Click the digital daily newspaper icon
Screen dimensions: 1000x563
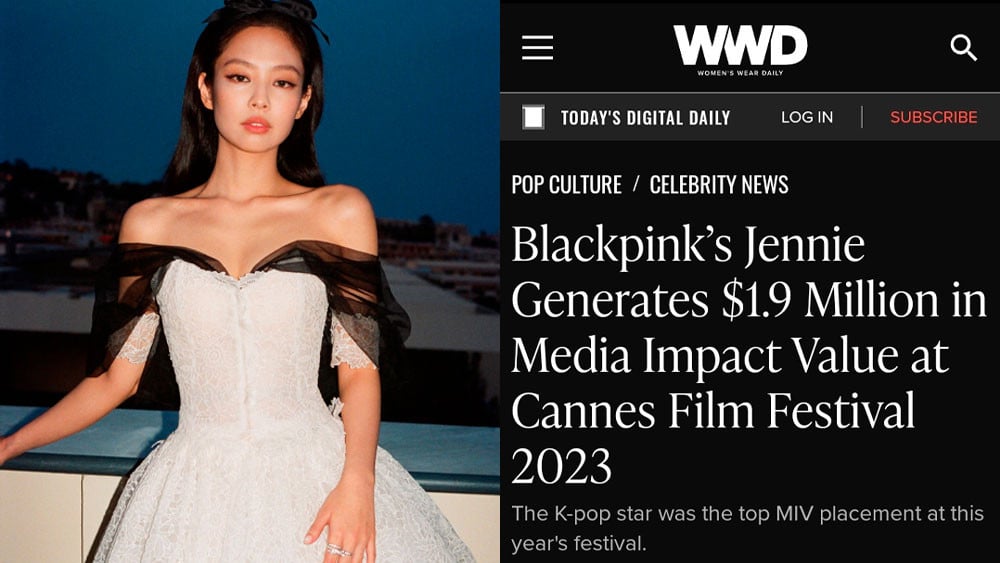[x=533, y=117]
